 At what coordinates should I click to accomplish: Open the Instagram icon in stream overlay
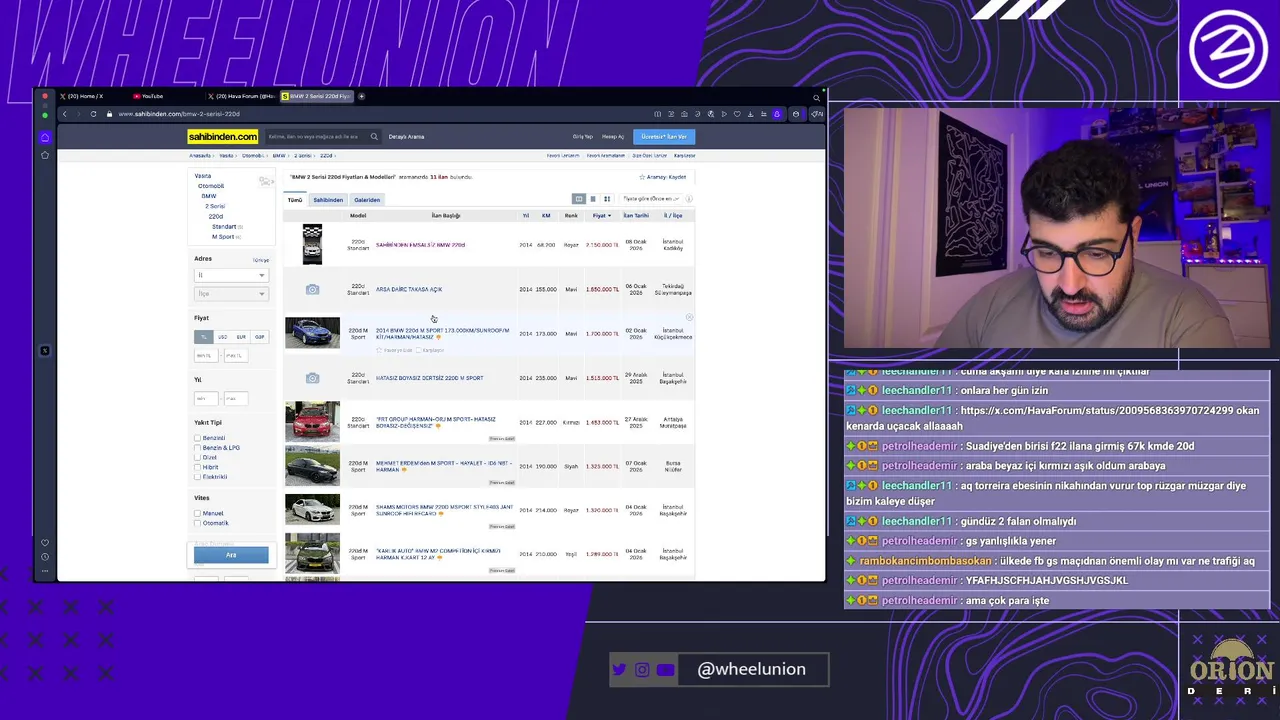[642, 670]
